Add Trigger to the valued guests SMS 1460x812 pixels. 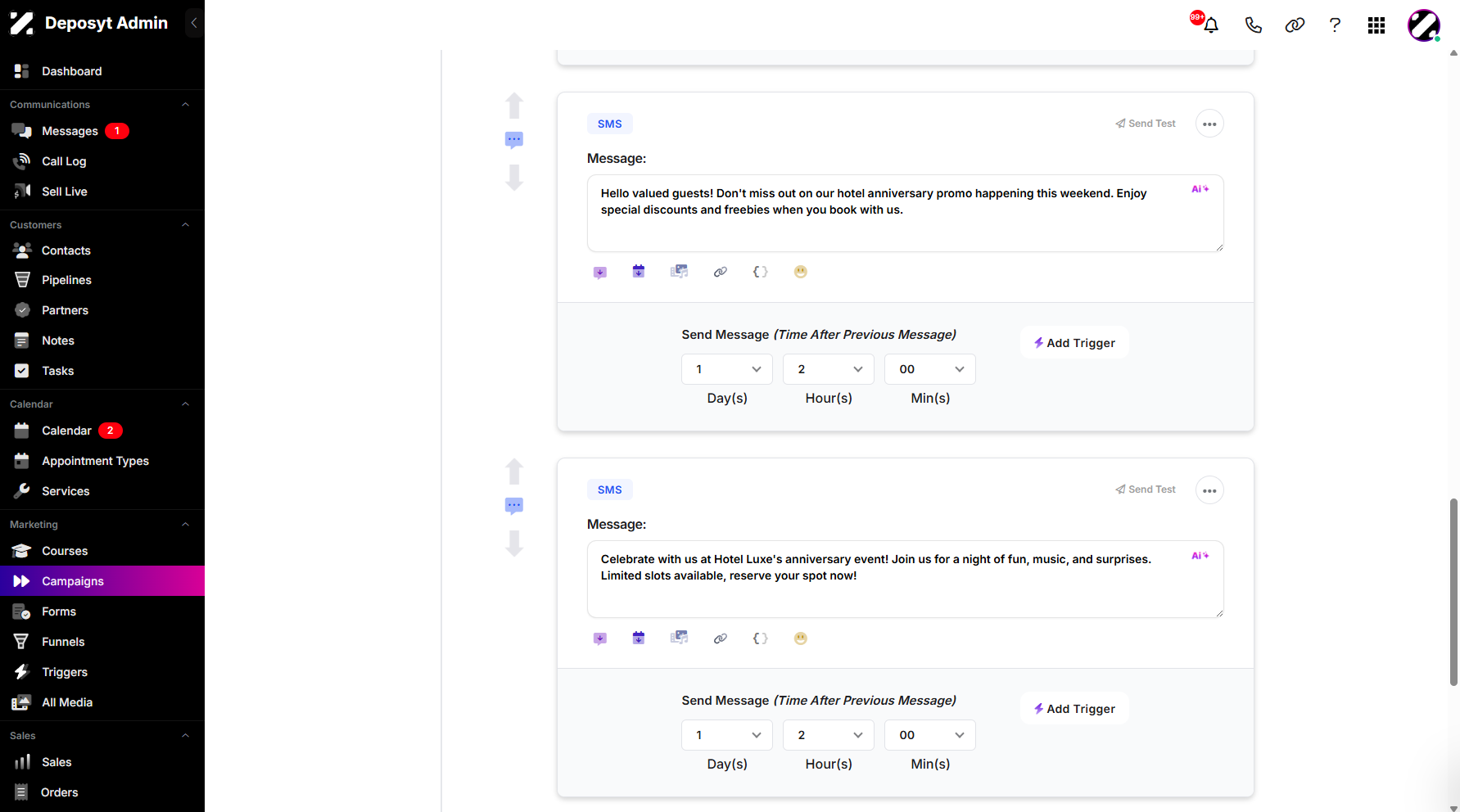[1074, 343]
